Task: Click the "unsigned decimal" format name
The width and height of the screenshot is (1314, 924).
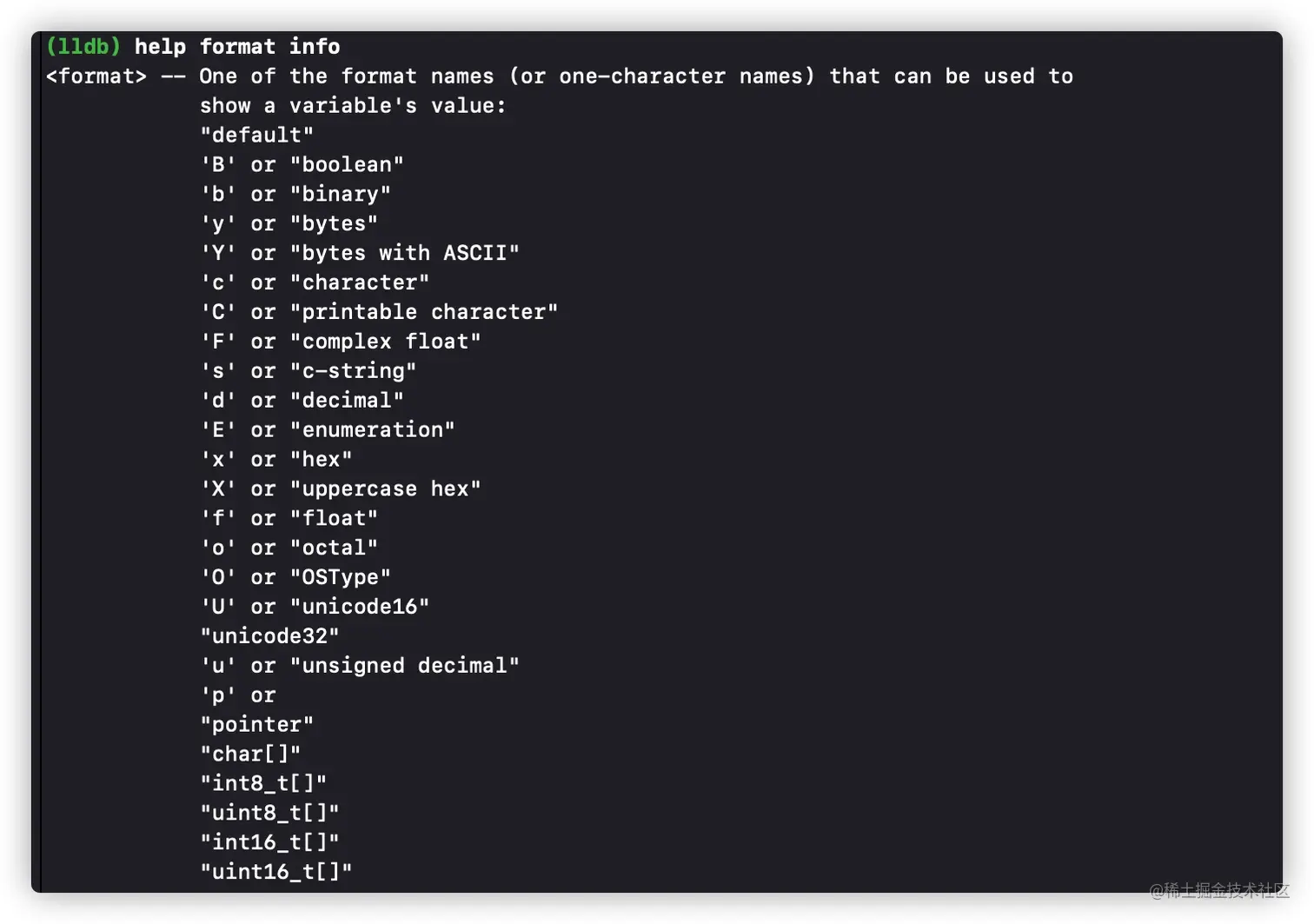Action: [x=405, y=666]
